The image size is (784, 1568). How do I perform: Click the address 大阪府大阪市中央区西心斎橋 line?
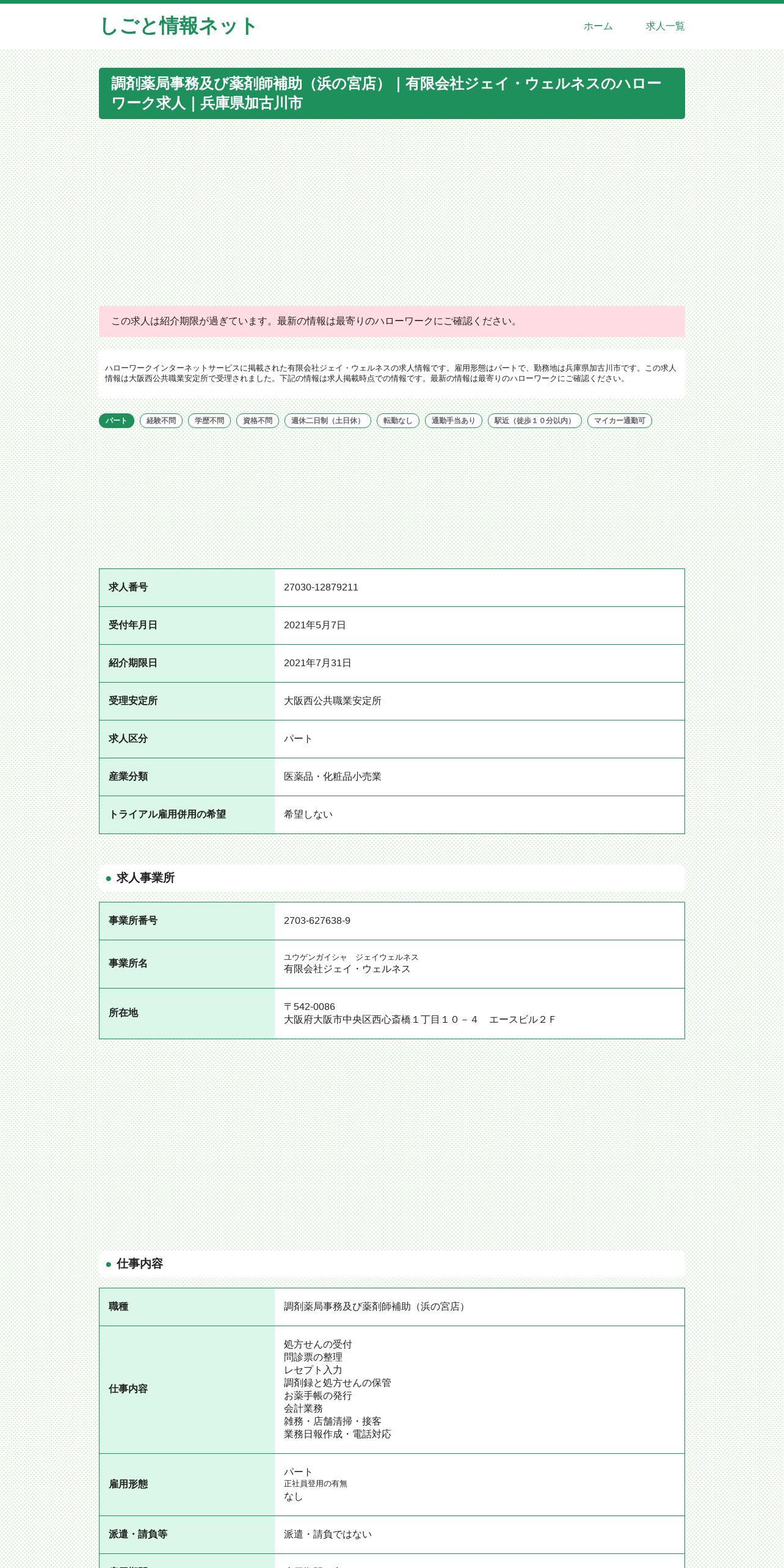click(419, 1020)
